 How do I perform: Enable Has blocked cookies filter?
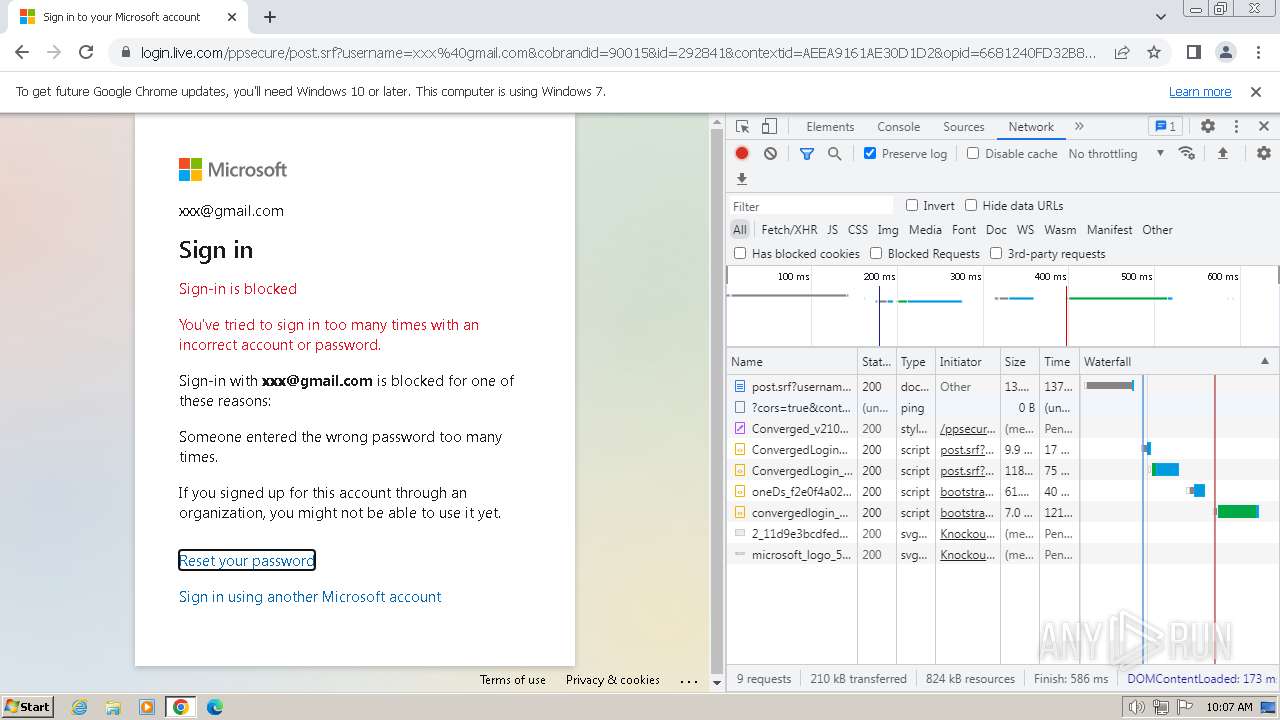(x=740, y=254)
